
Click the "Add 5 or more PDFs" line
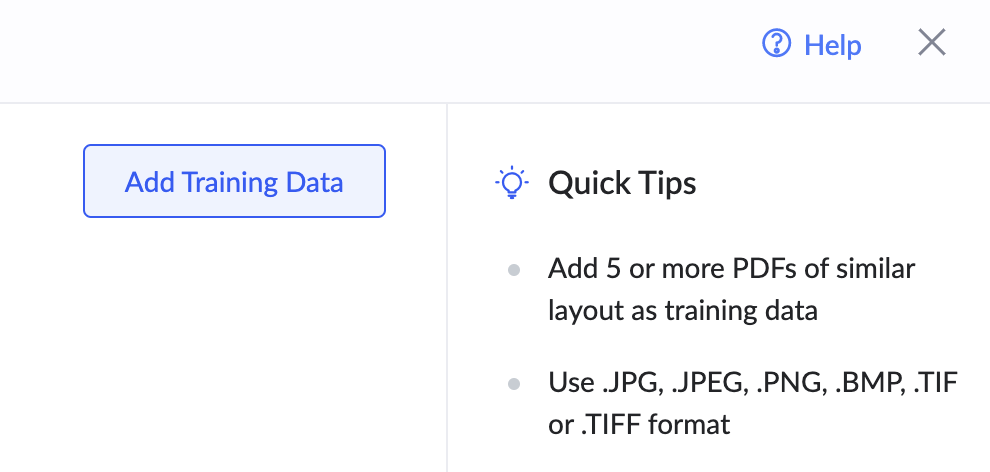[731, 269]
